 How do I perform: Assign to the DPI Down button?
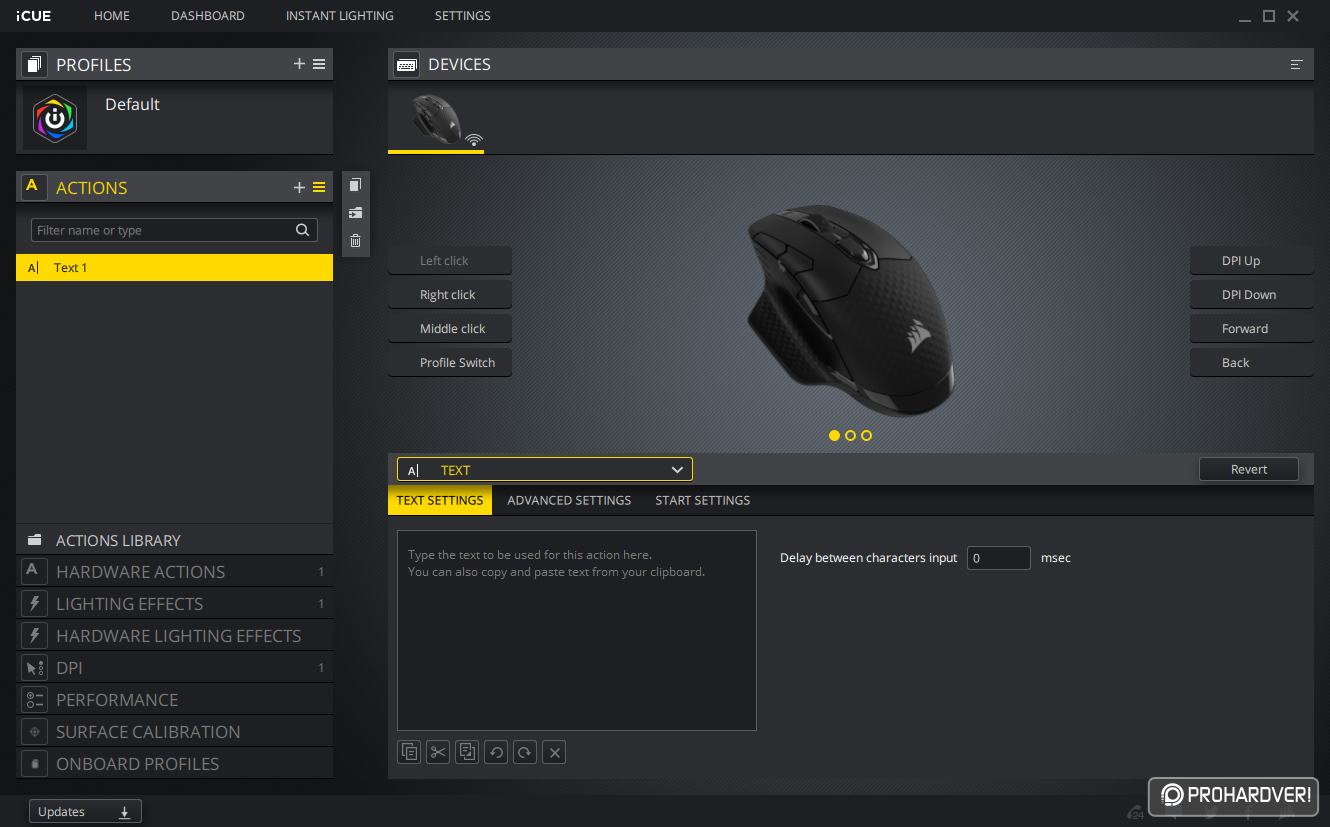[1251, 295]
